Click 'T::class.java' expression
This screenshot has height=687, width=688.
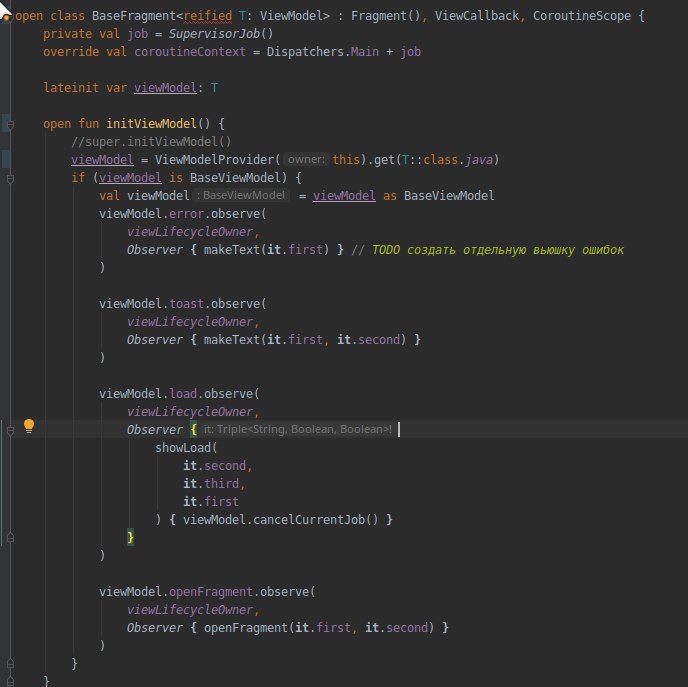pos(447,160)
